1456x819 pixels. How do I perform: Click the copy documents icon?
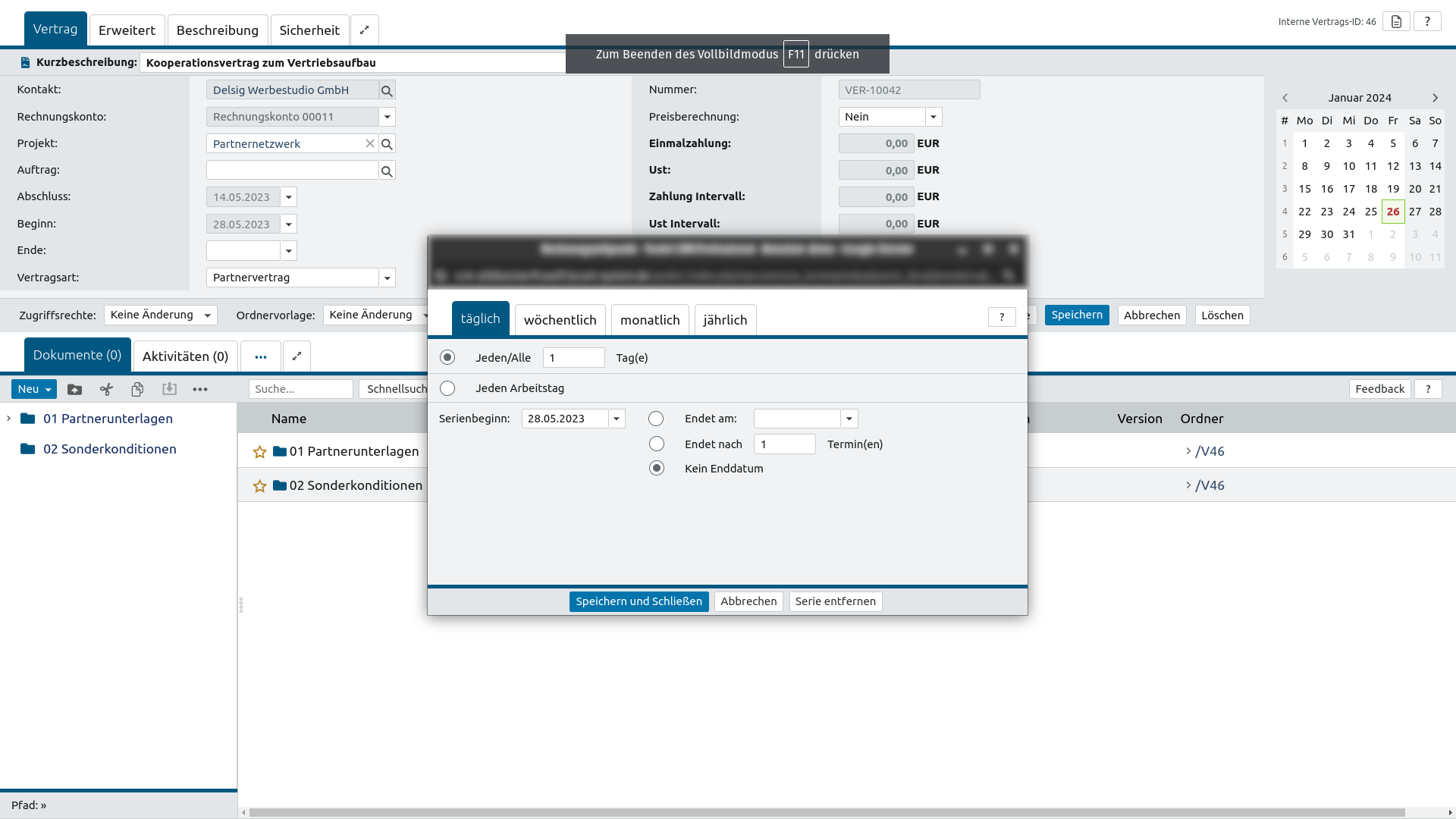click(x=137, y=389)
